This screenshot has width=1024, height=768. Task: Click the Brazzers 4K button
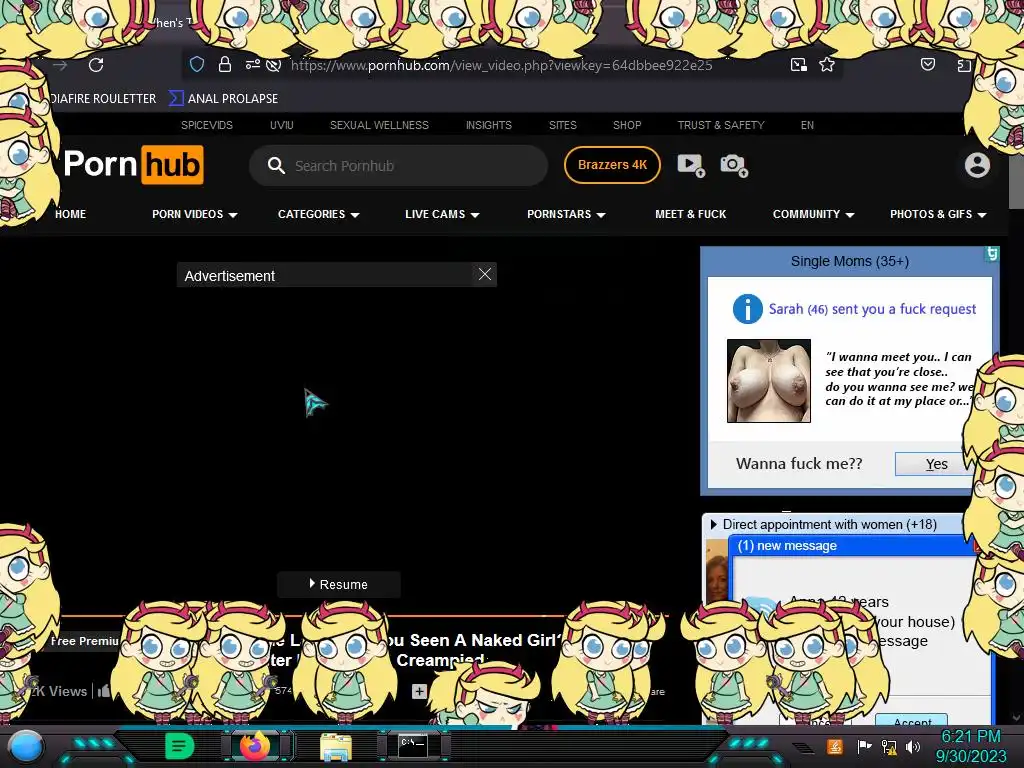click(612, 165)
